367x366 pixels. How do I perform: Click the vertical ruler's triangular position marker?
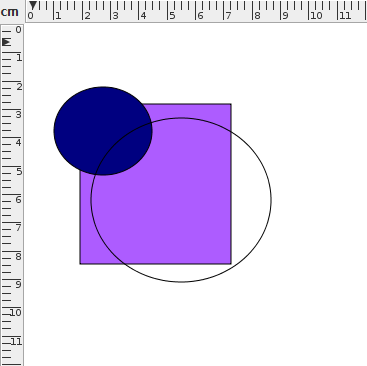point(7,42)
